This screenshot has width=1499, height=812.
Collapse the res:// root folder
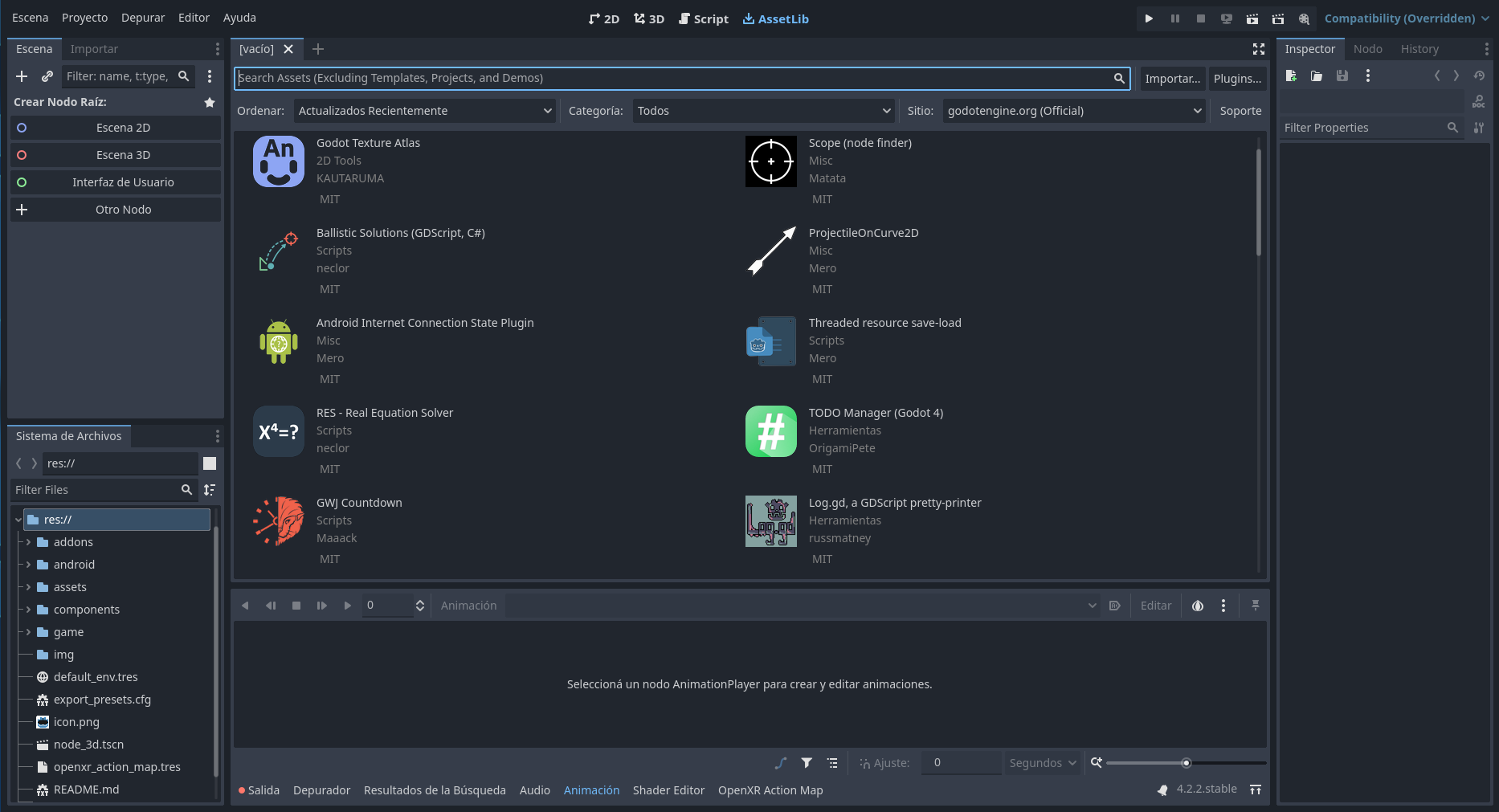click(18, 520)
